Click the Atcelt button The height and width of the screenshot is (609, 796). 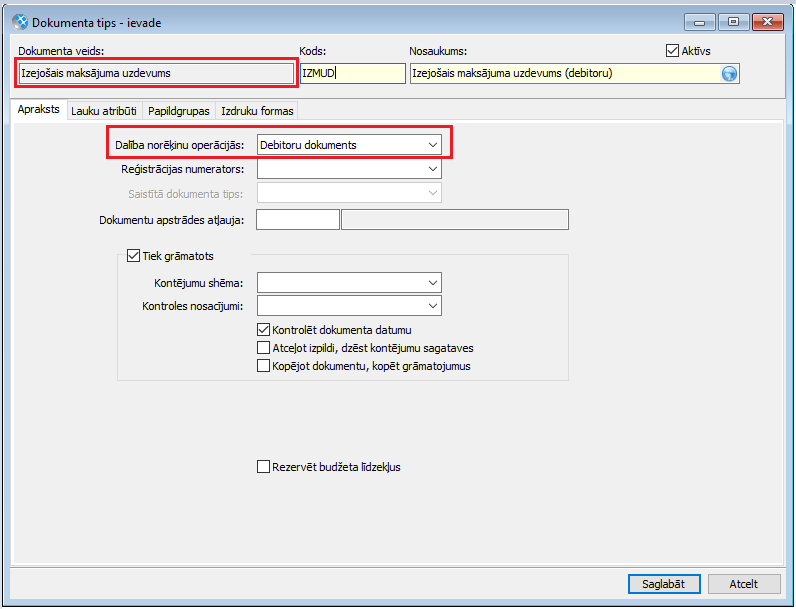click(x=744, y=584)
